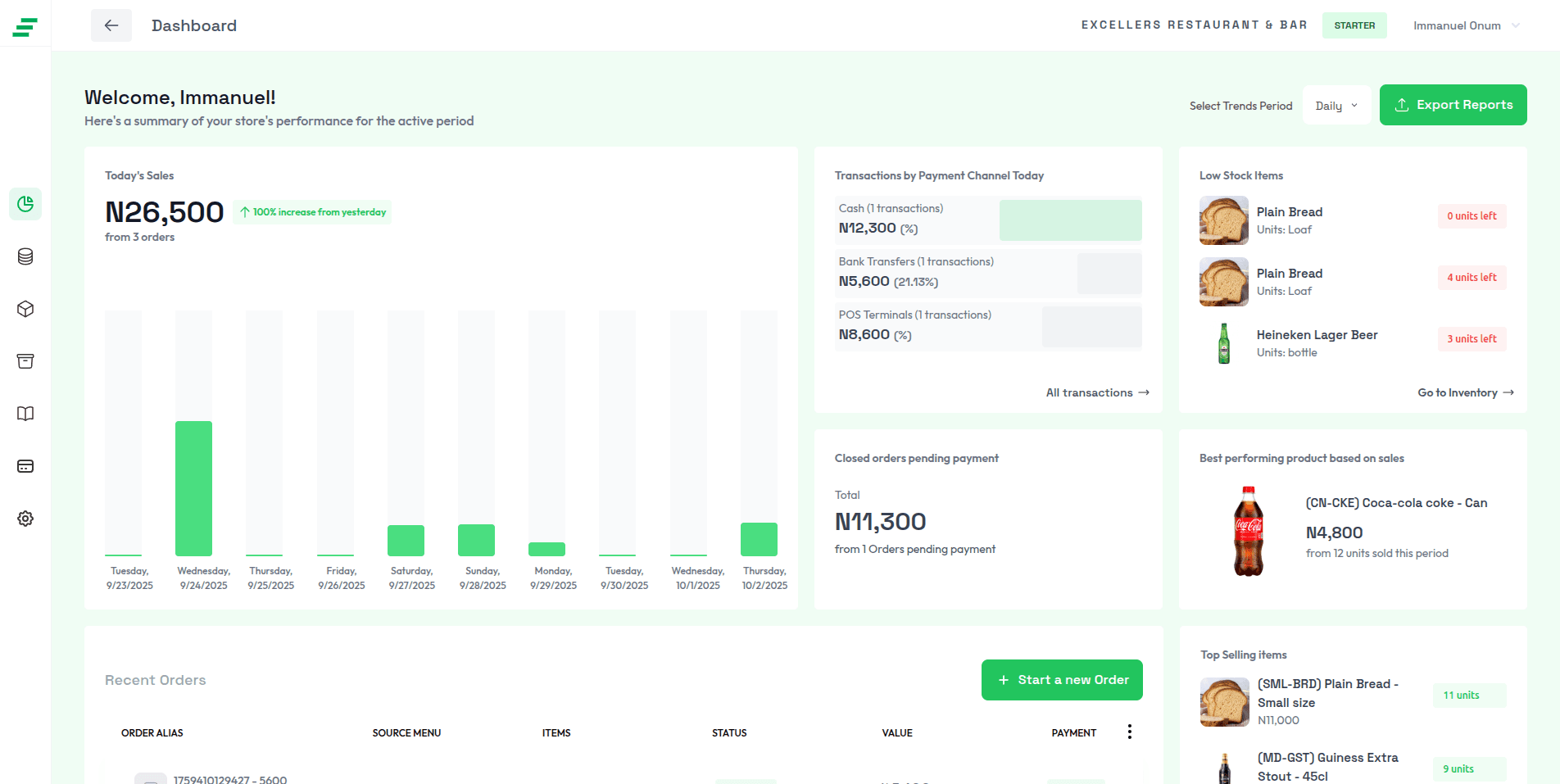Click the Bank Transfers progress bar

(1109, 274)
